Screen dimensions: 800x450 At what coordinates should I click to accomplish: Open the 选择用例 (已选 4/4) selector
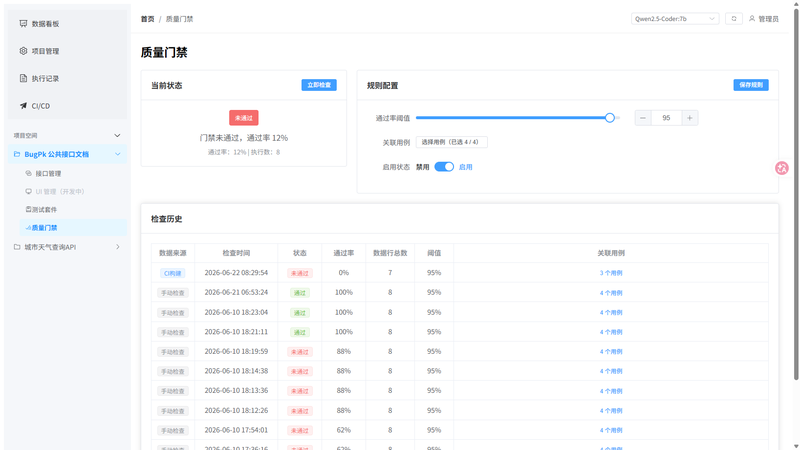(452, 142)
